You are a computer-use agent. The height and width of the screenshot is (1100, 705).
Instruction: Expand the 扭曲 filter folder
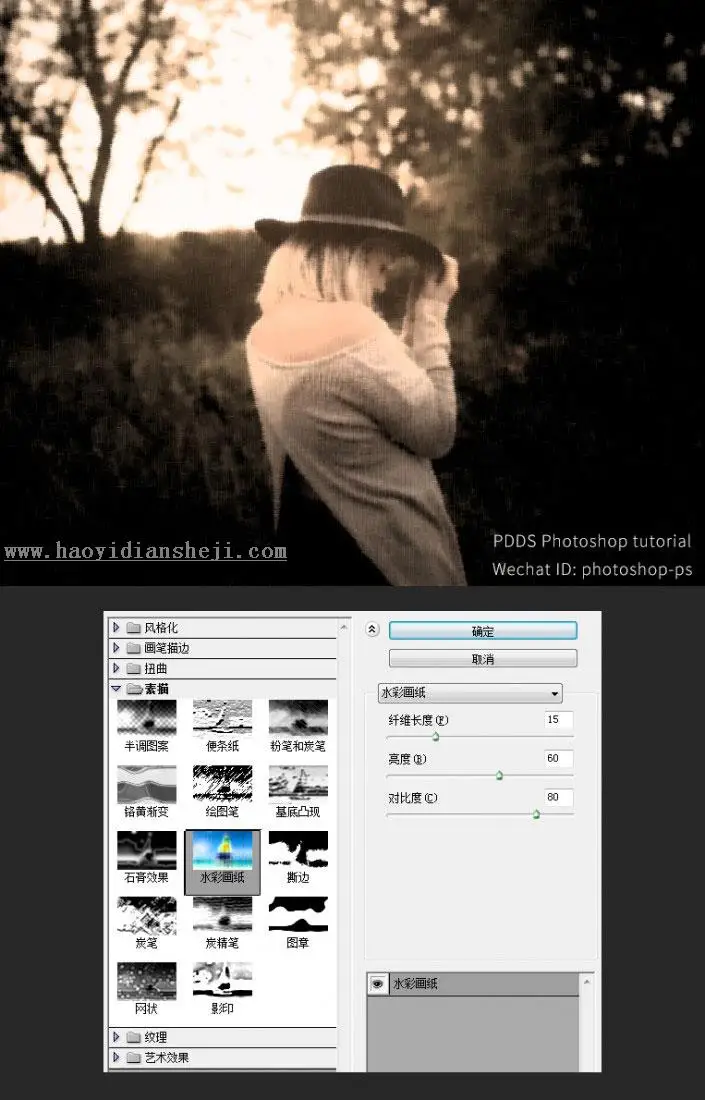116,668
